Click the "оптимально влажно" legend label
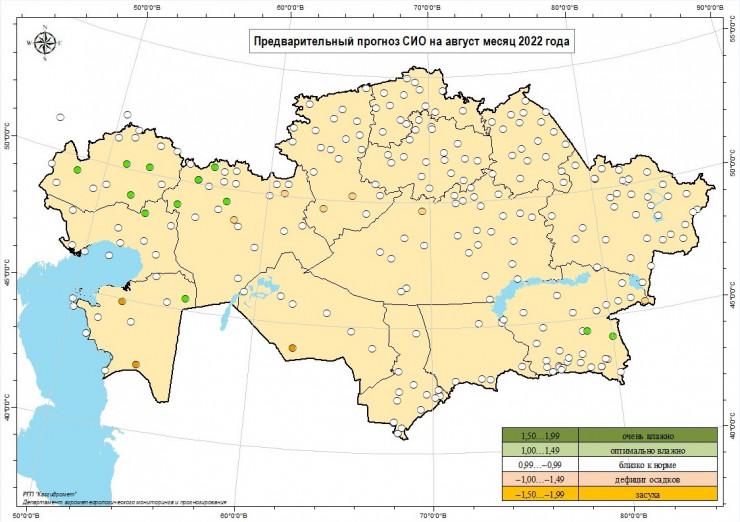This screenshot has width=740, height=522. point(648,450)
